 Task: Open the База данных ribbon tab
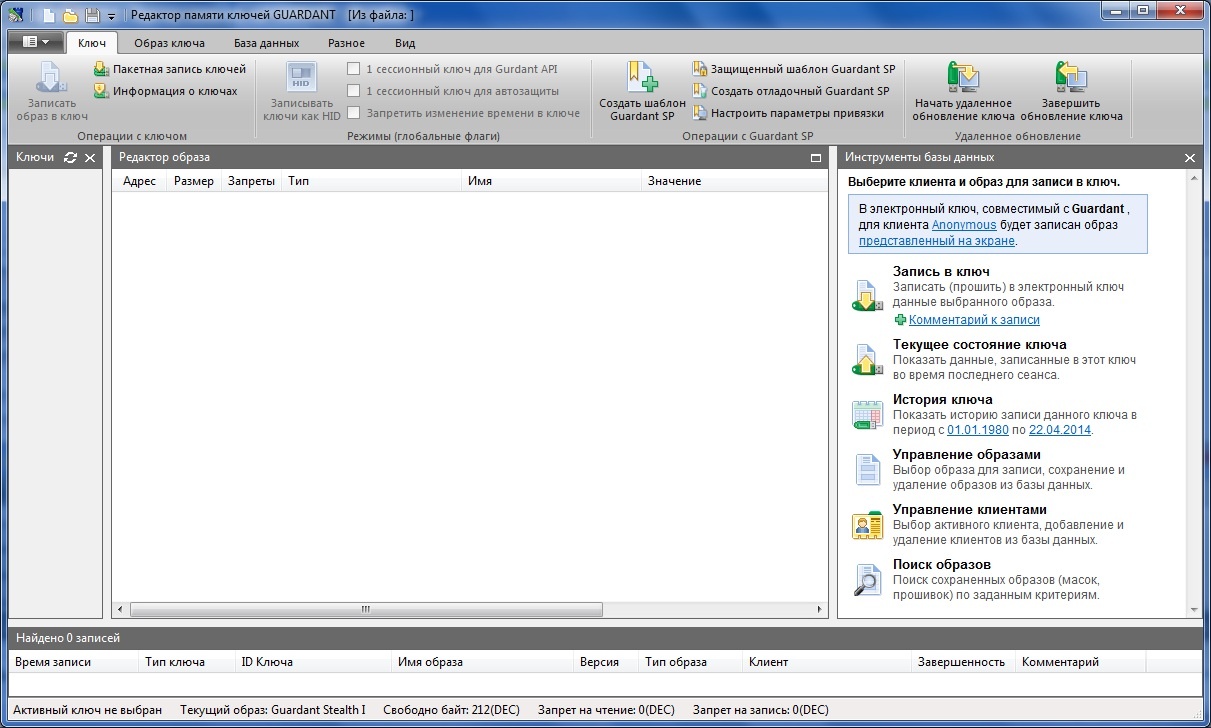266,43
